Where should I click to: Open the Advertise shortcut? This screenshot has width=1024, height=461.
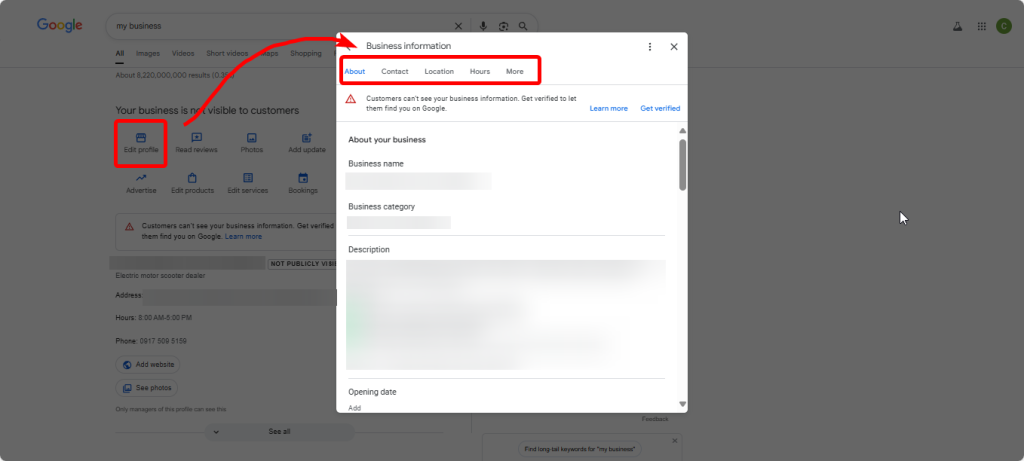pos(141,183)
